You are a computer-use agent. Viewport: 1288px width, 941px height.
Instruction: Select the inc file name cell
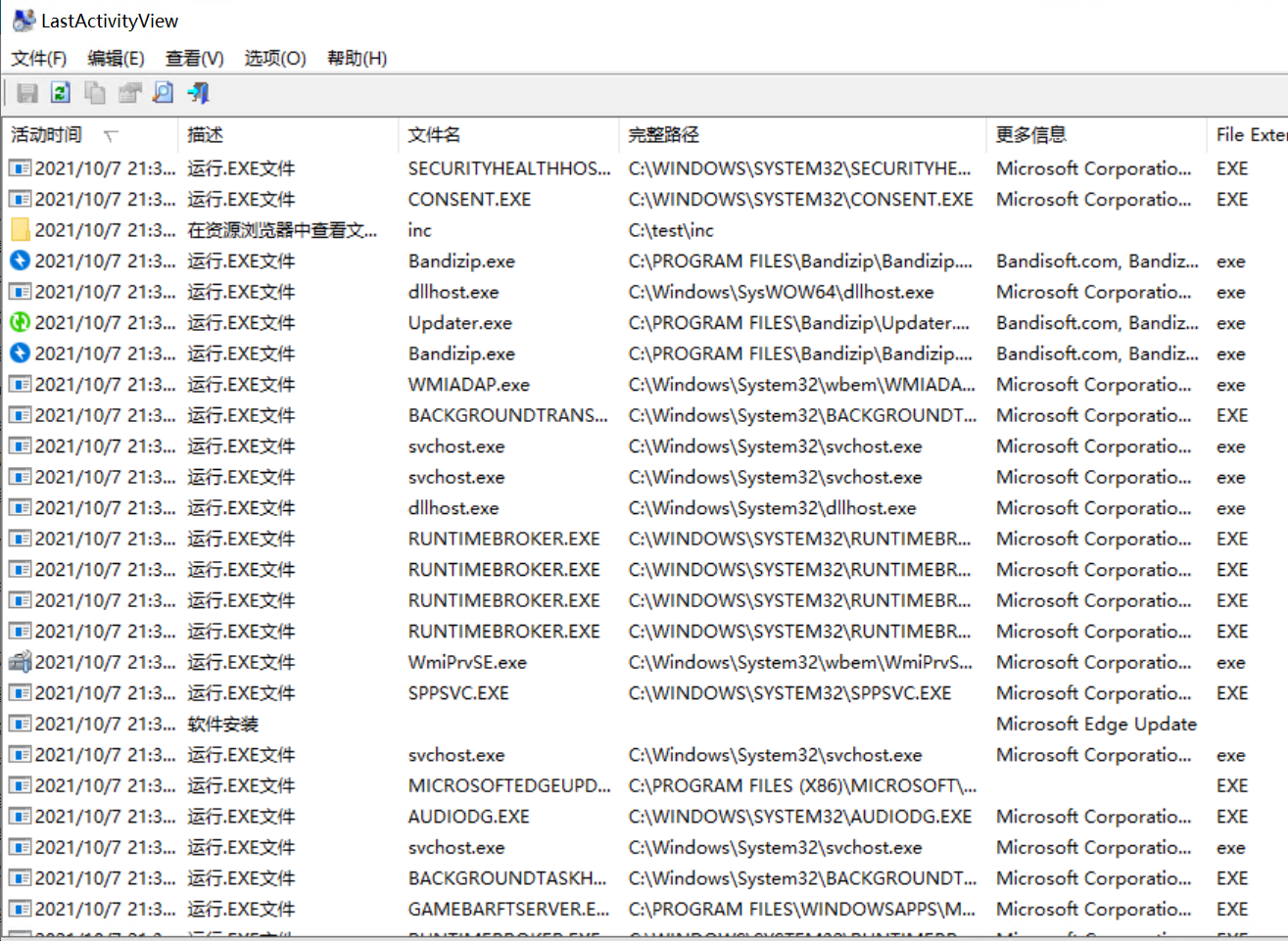[419, 230]
